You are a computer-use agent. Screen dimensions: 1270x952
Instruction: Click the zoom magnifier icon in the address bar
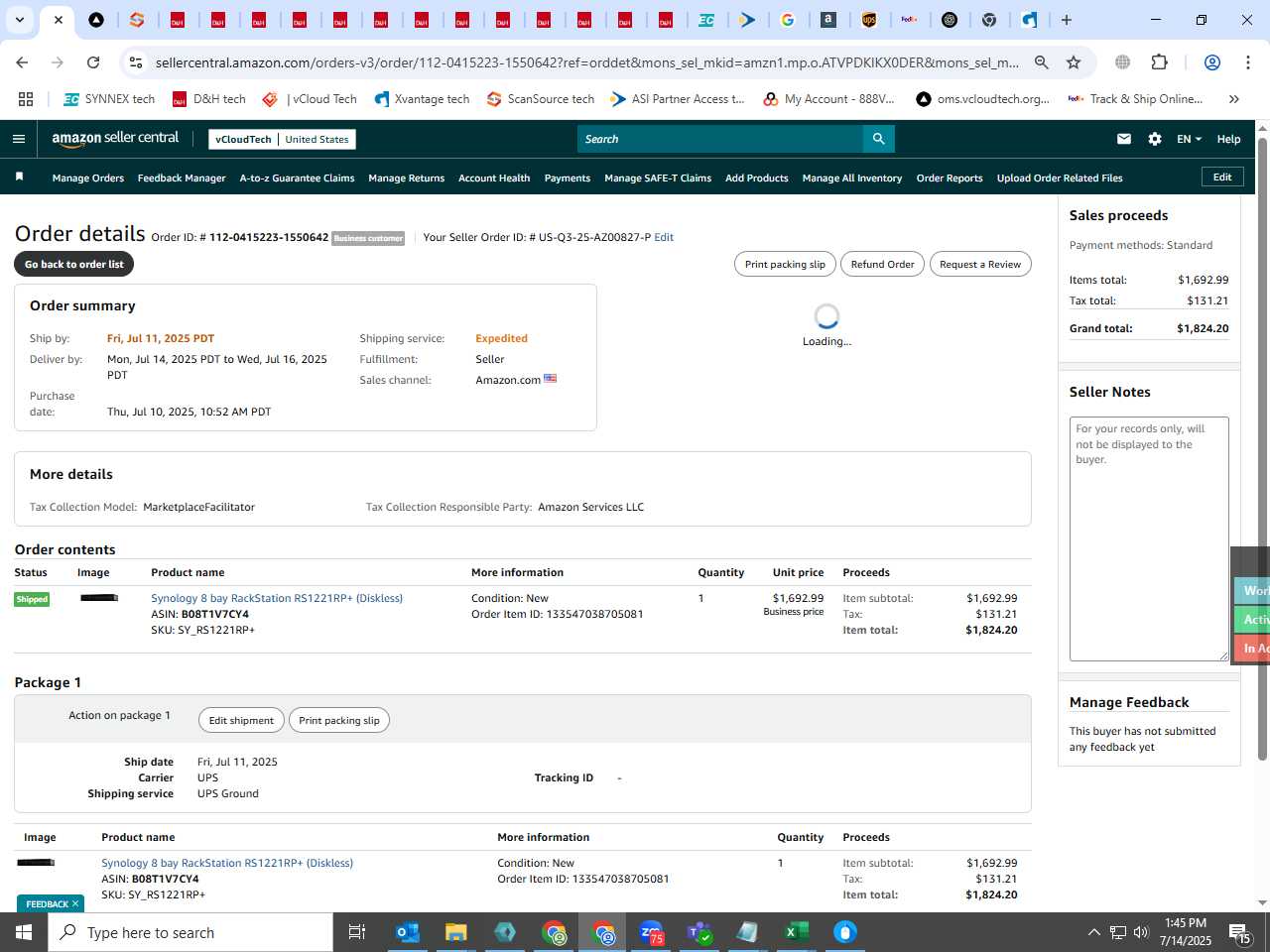[x=1042, y=62]
